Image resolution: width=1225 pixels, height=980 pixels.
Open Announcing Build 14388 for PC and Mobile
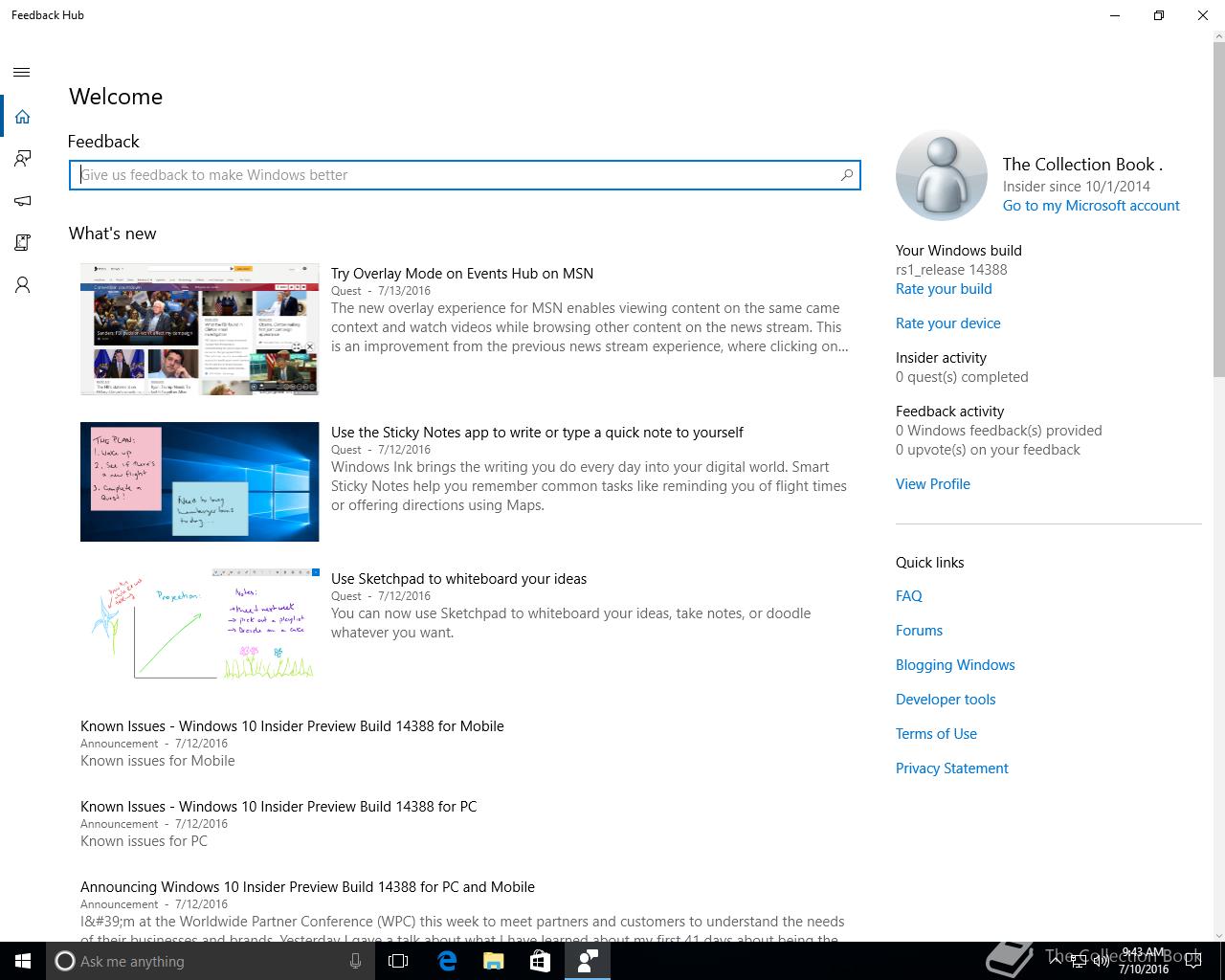point(307,887)
